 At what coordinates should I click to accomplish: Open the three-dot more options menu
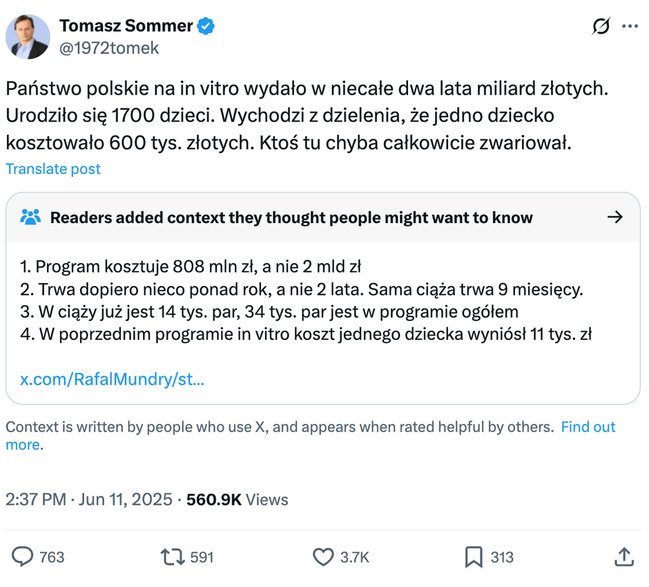(630, 26)
